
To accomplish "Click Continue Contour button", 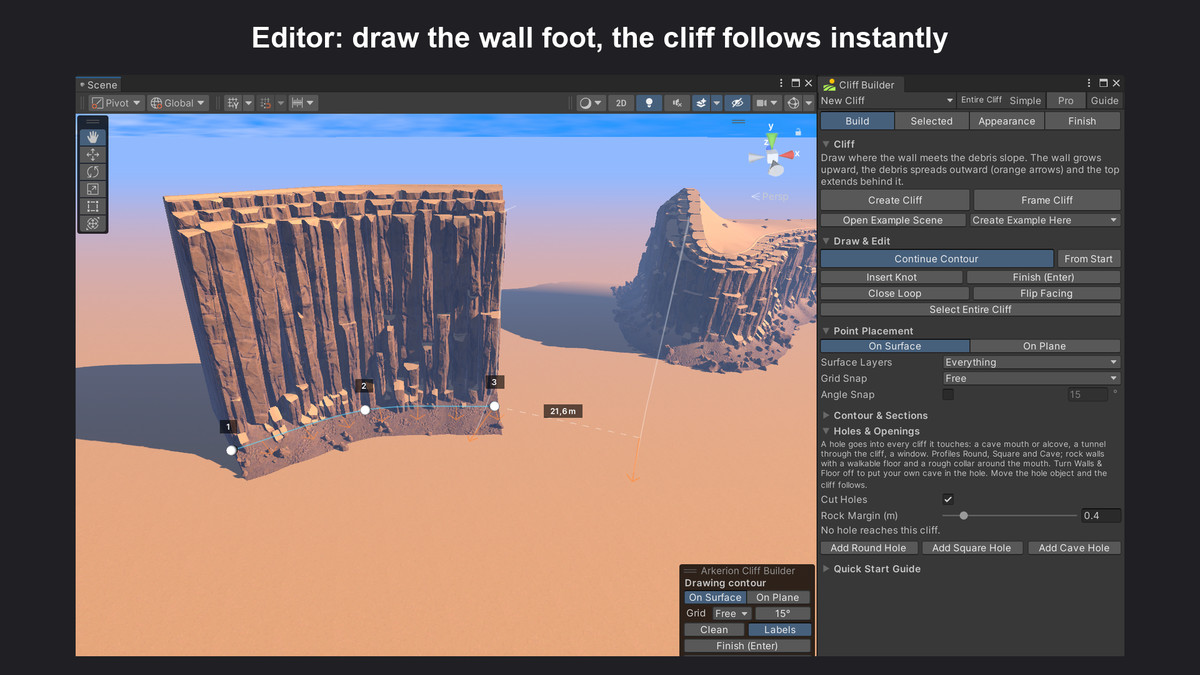I will [937, 259].
